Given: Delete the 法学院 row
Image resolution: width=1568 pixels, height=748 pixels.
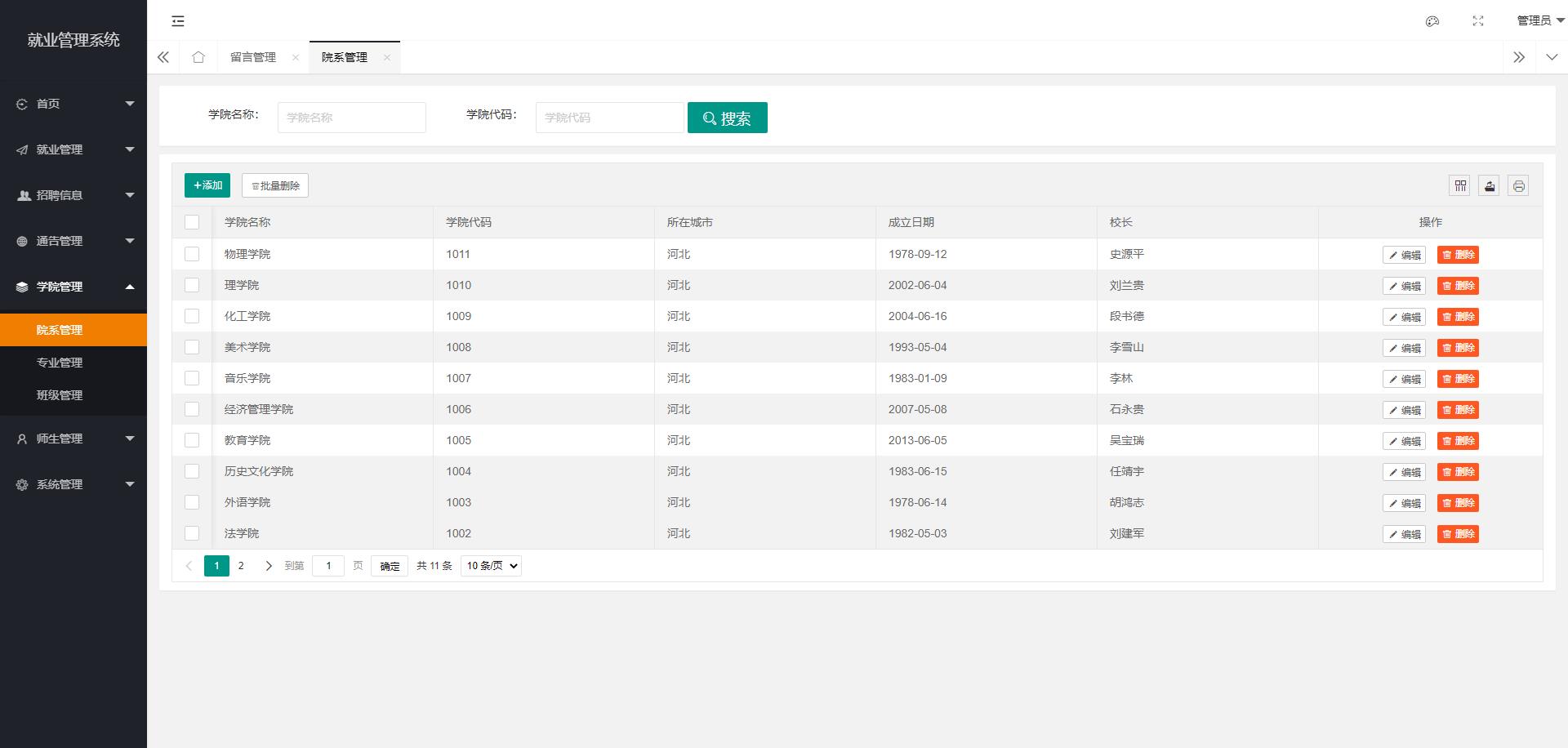Looking at the screenshot, I should click(x=1458, y=534).
